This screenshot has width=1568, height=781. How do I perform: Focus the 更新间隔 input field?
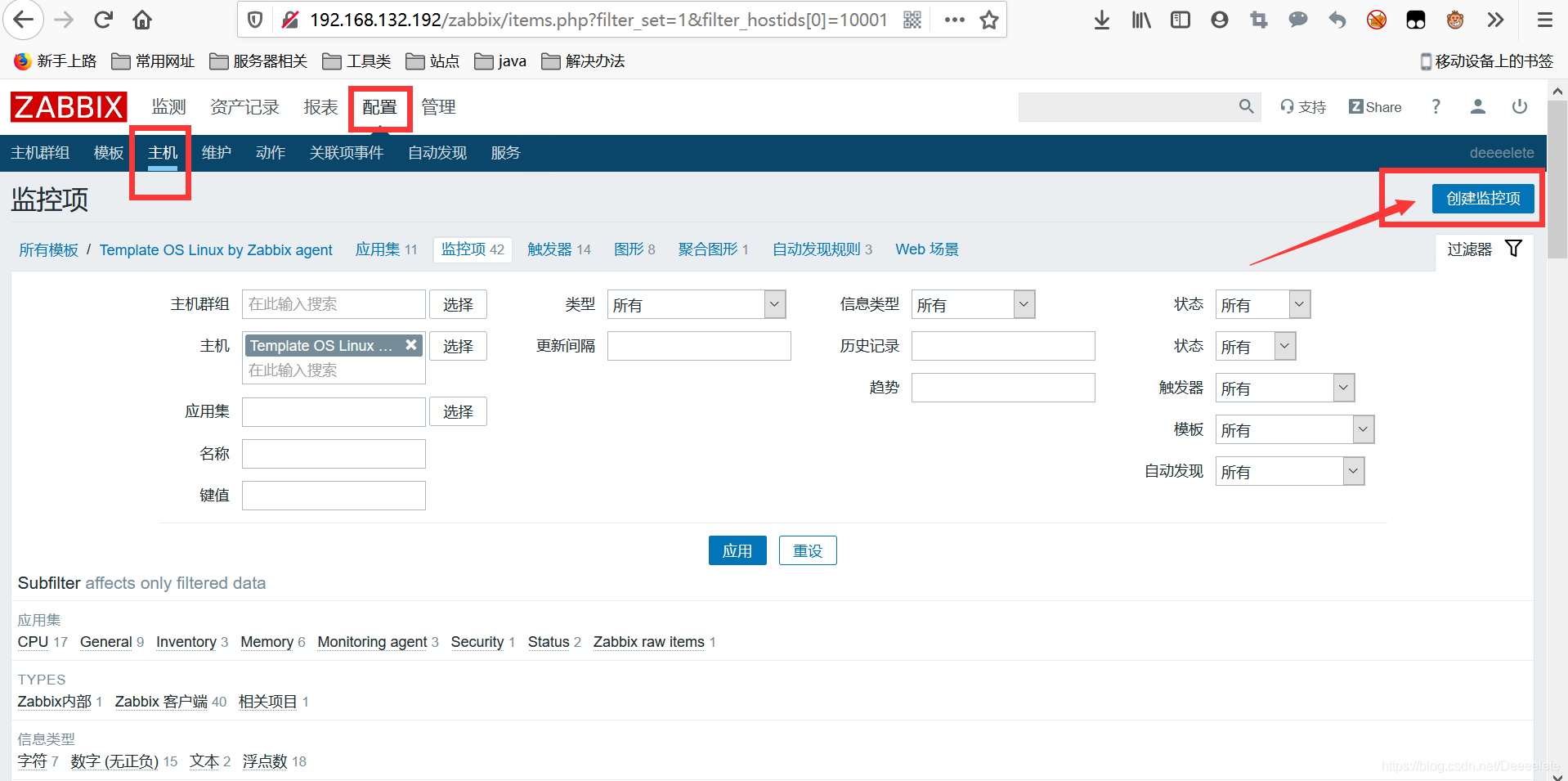pos(699,346)
